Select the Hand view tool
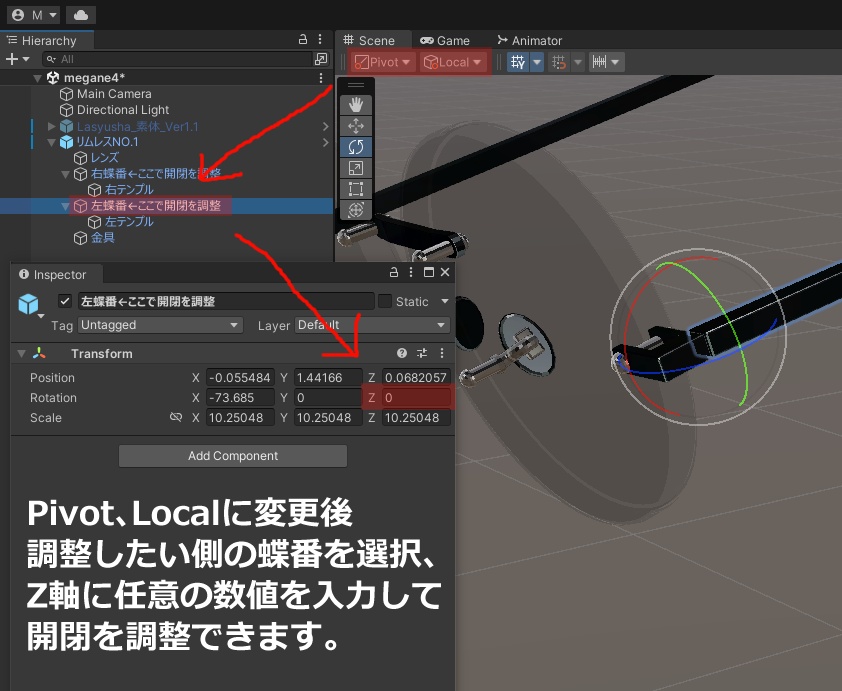Screen dimensions: 842x691 (x=355, y=105)
